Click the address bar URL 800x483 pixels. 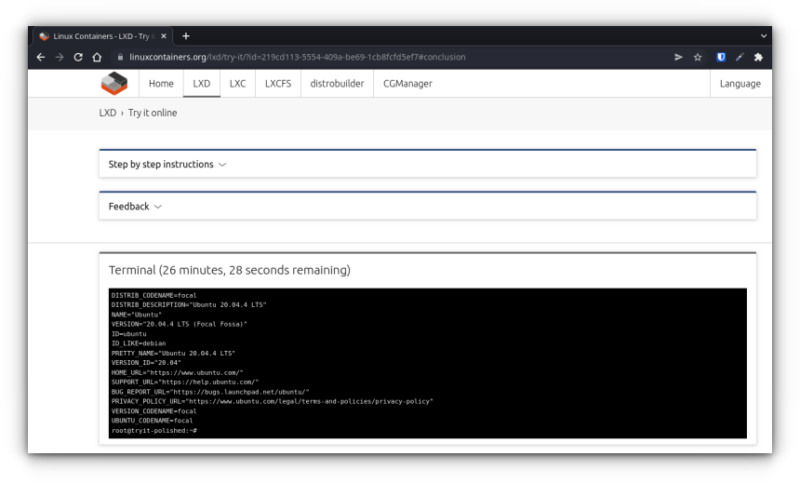click(297, 57)
